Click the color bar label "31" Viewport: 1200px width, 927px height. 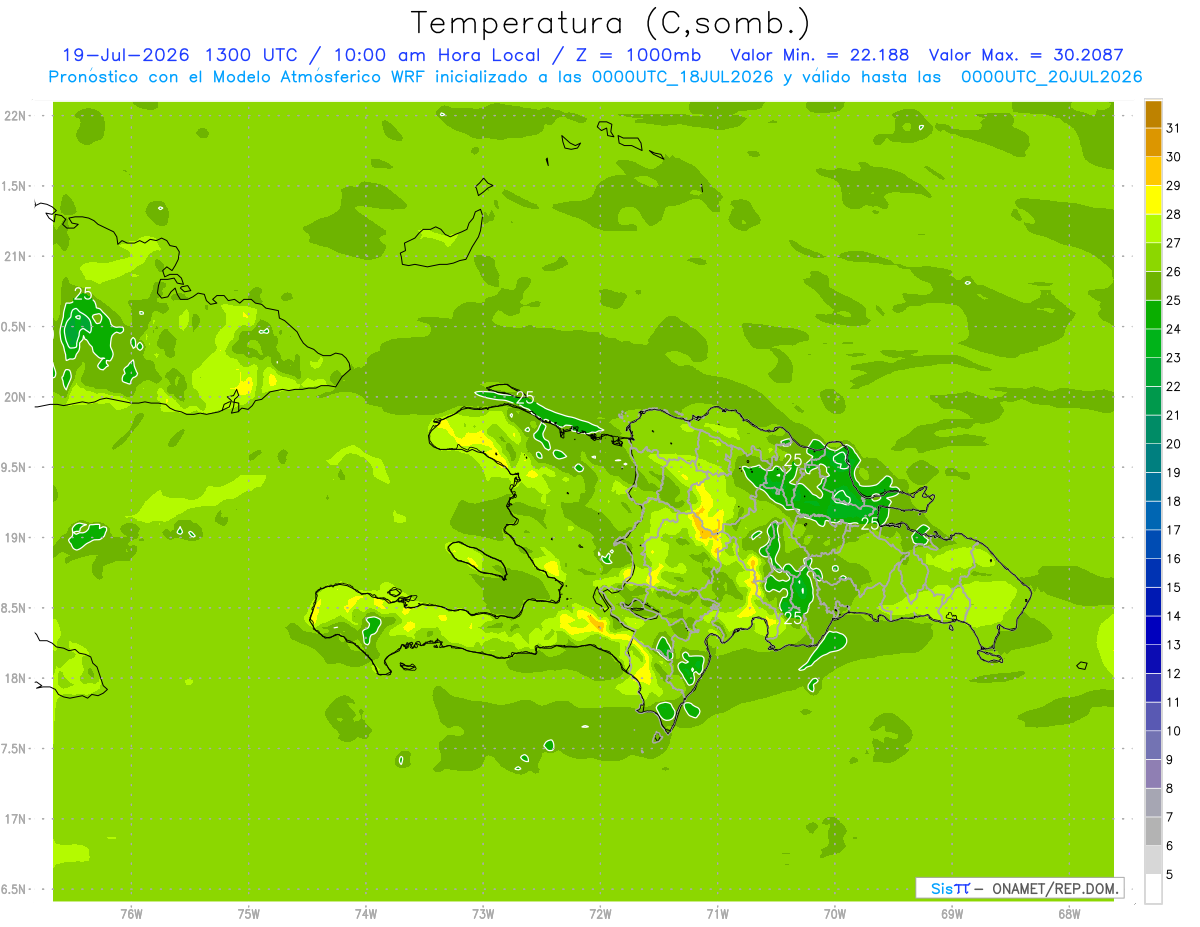(1174, 128)
